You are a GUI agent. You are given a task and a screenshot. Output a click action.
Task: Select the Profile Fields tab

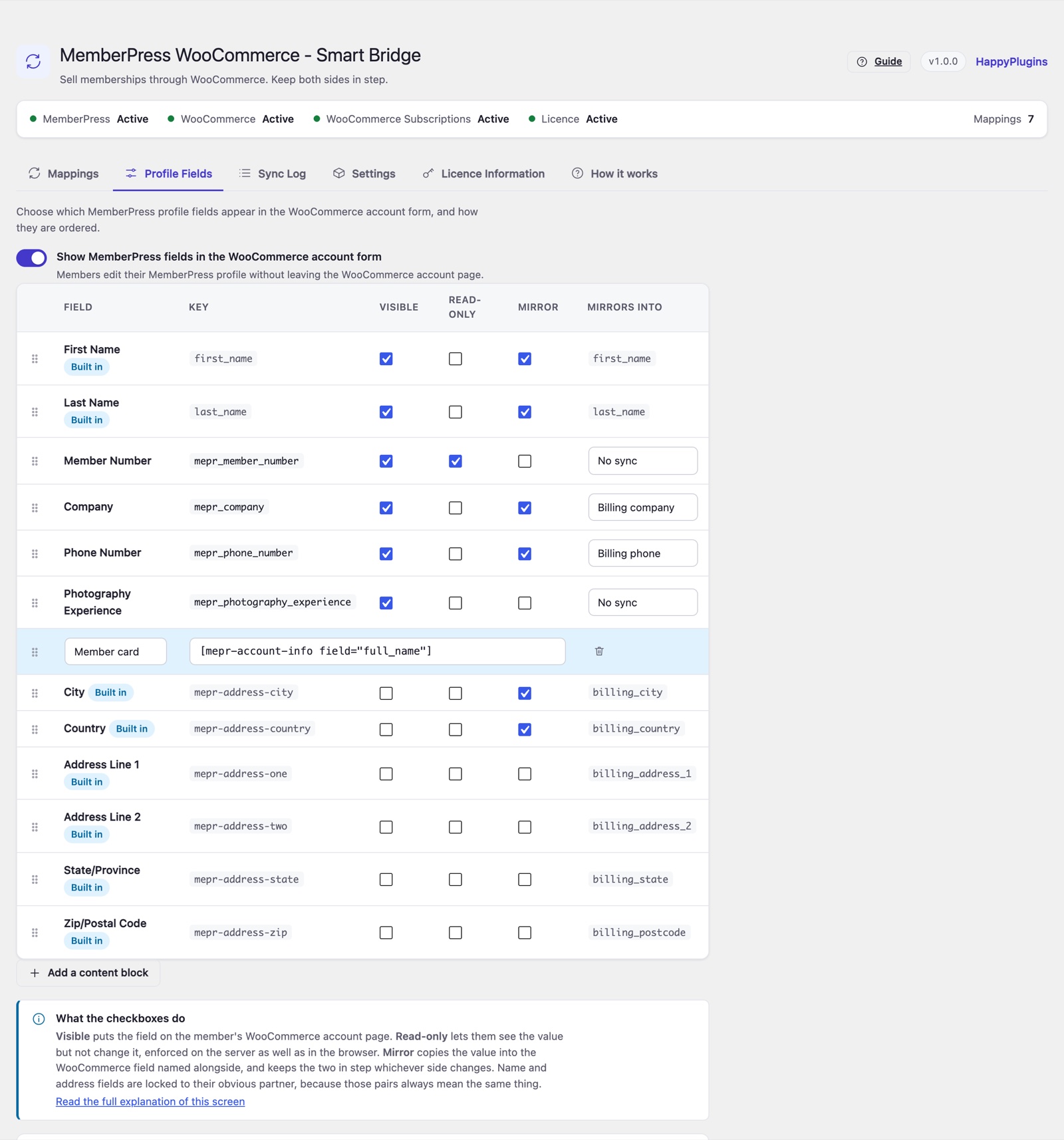coord(168,174)
